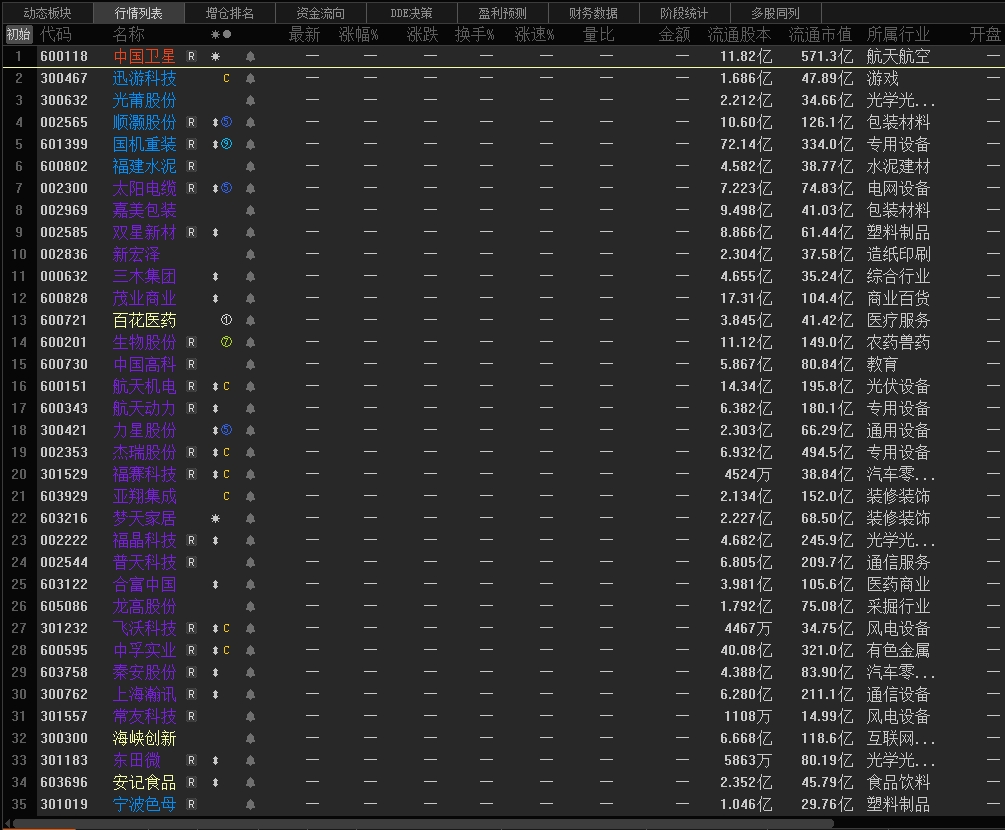Click the up-down arrow icon for 合富中国
The image size is (1005, 830).
215,584
